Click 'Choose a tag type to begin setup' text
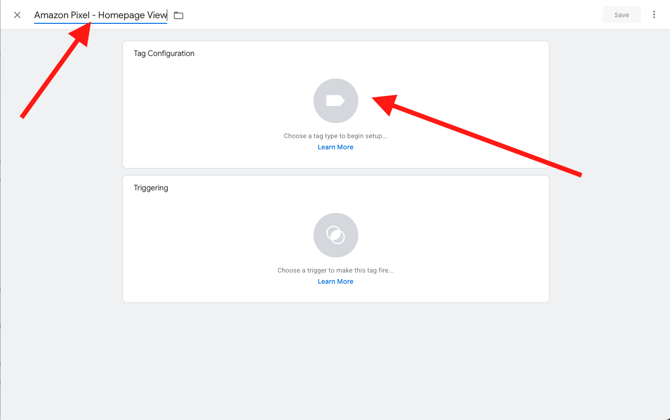This screenshot has height=420, width=670. [335, 136]
